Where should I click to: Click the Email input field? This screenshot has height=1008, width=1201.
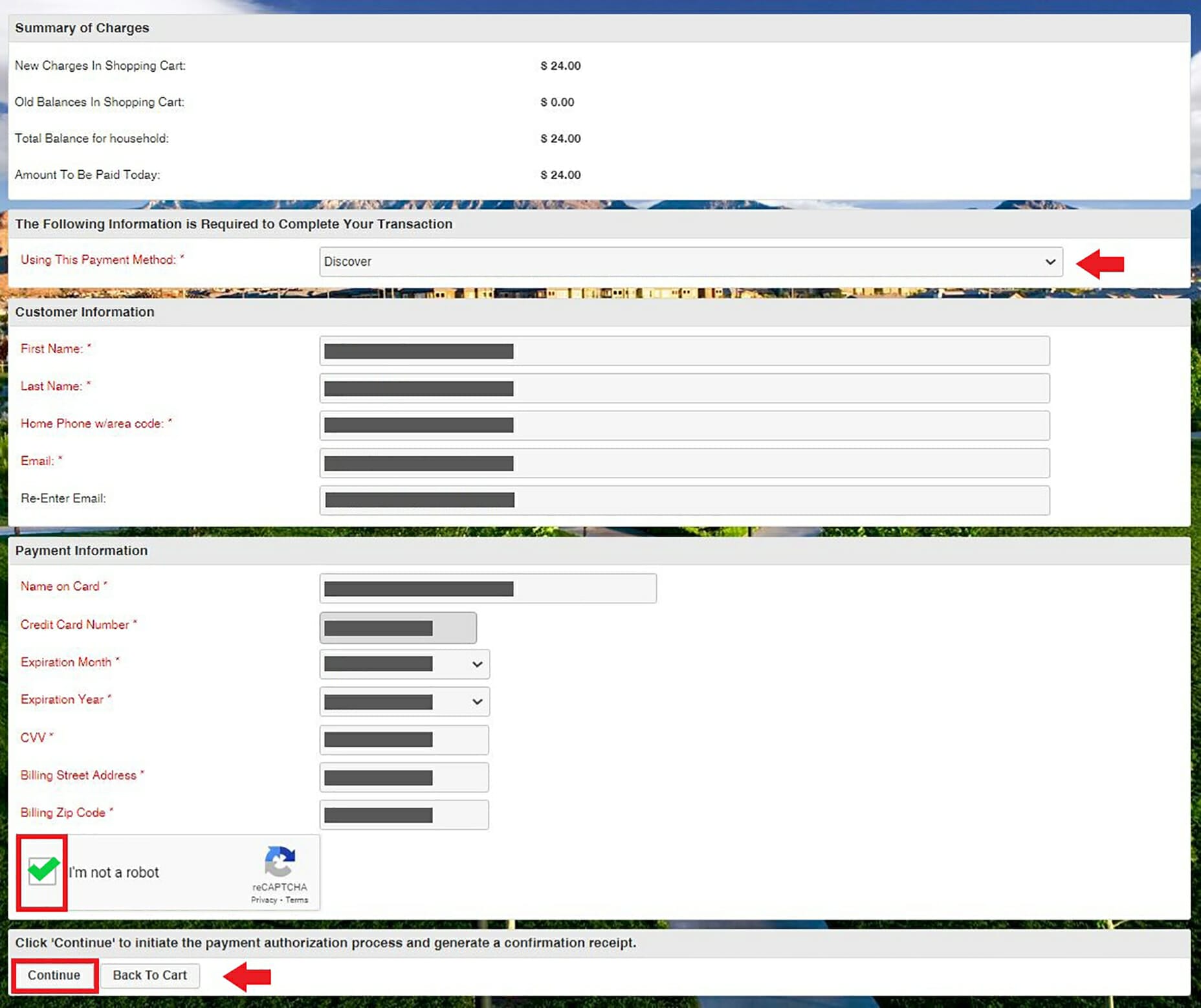(x=684, y=463)
